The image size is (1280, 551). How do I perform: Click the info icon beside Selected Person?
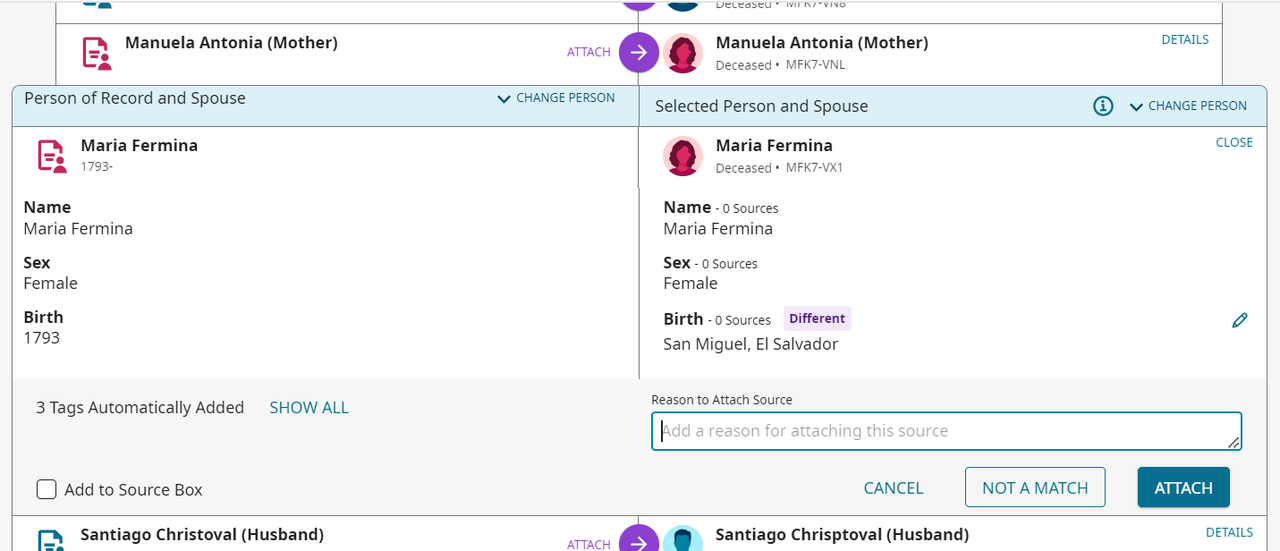1103,106
